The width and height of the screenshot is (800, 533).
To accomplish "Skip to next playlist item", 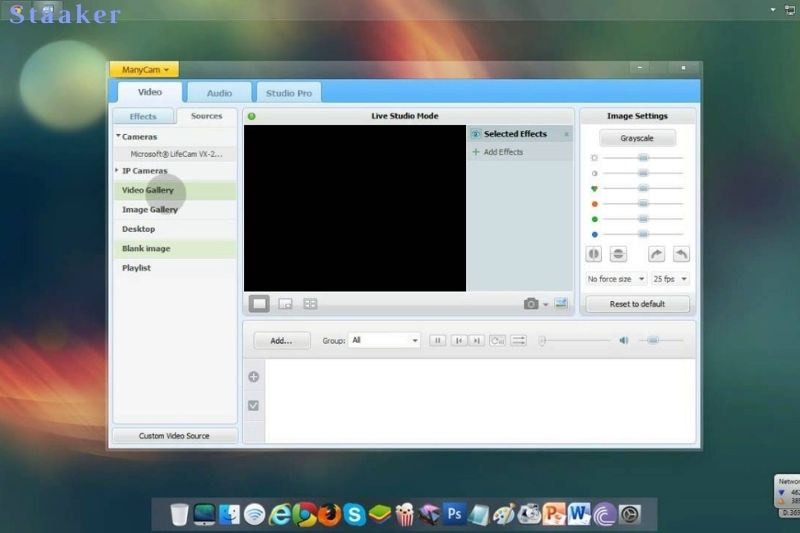I will click(x=476, y=340).
